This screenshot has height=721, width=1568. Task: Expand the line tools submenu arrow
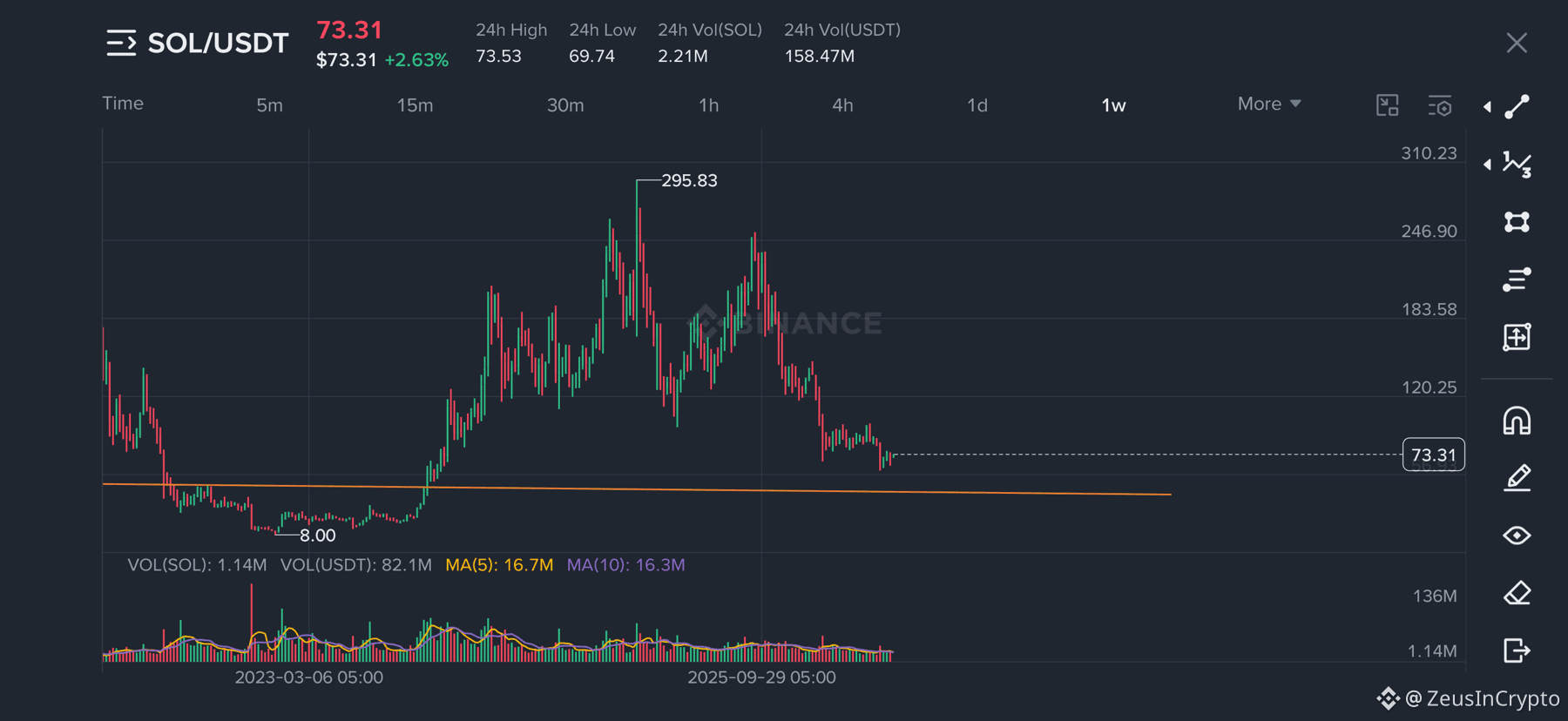coord(1487,107)
